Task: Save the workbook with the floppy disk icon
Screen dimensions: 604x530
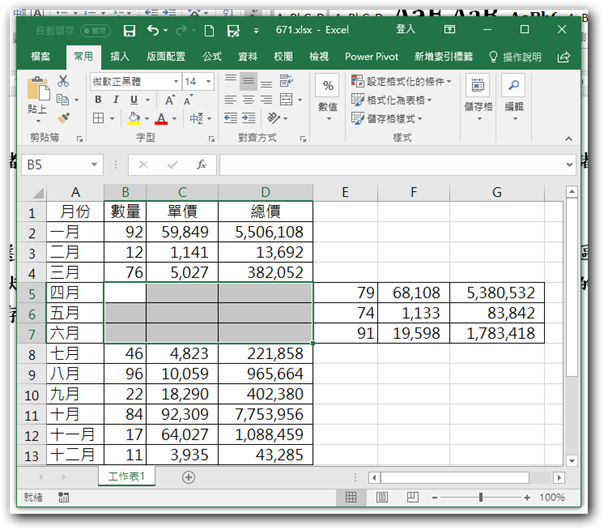Action: pyautogui.click(x=129, y=30)
